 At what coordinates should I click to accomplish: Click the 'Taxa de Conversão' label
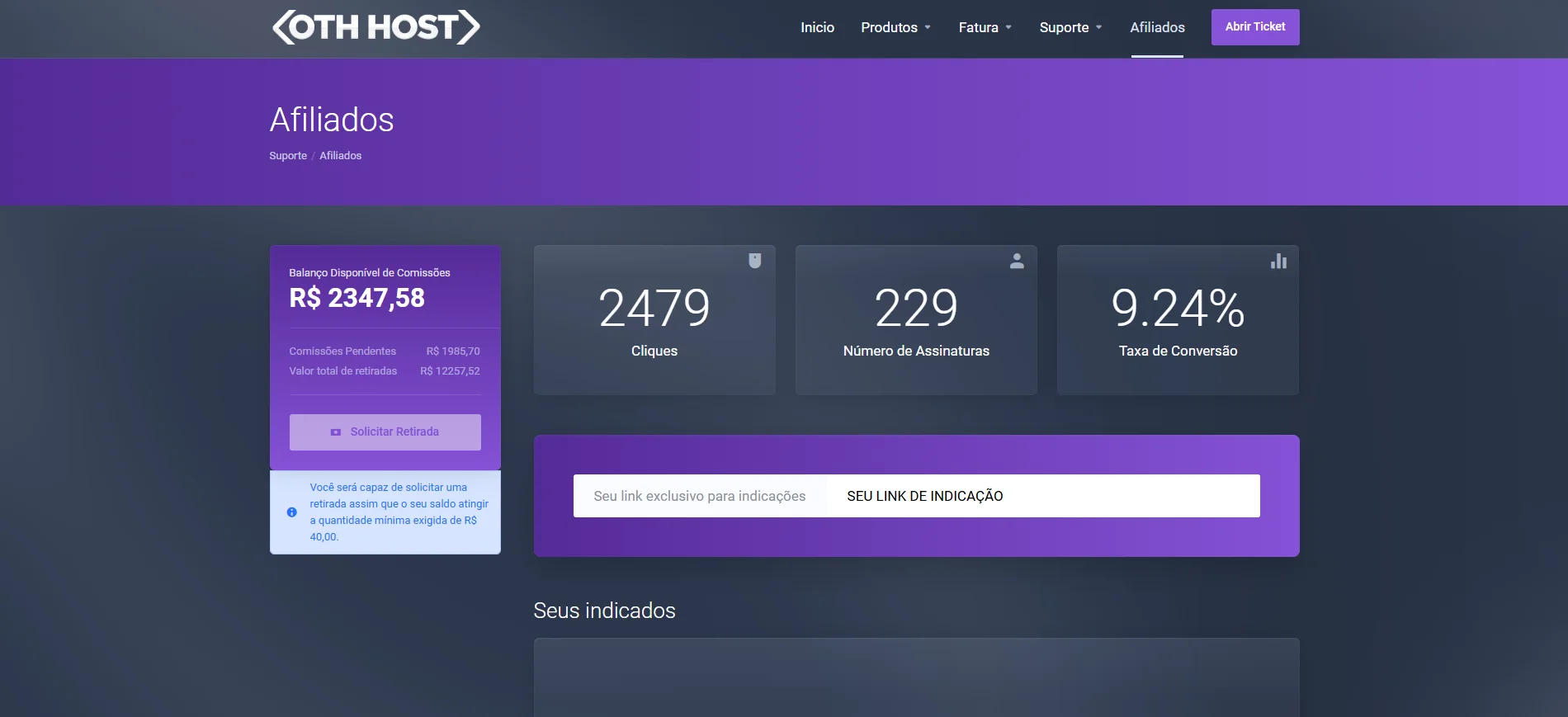(1178, 351)
